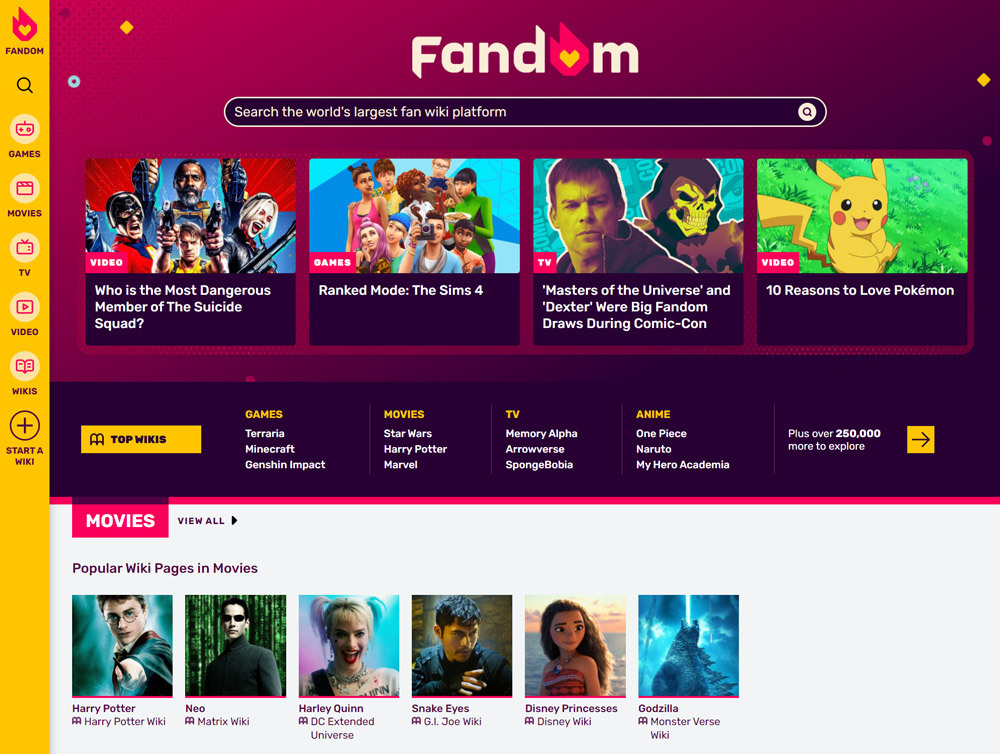Select the Godzilla wiki page thumbnail
The height and width of the screenshot is (754, 1000).
click(688, 646)
